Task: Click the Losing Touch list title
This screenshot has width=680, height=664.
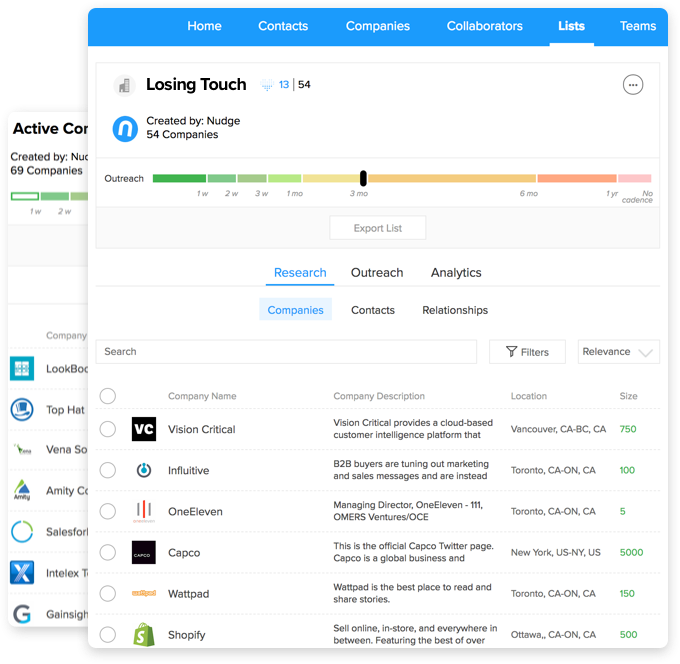Action: 196,84
